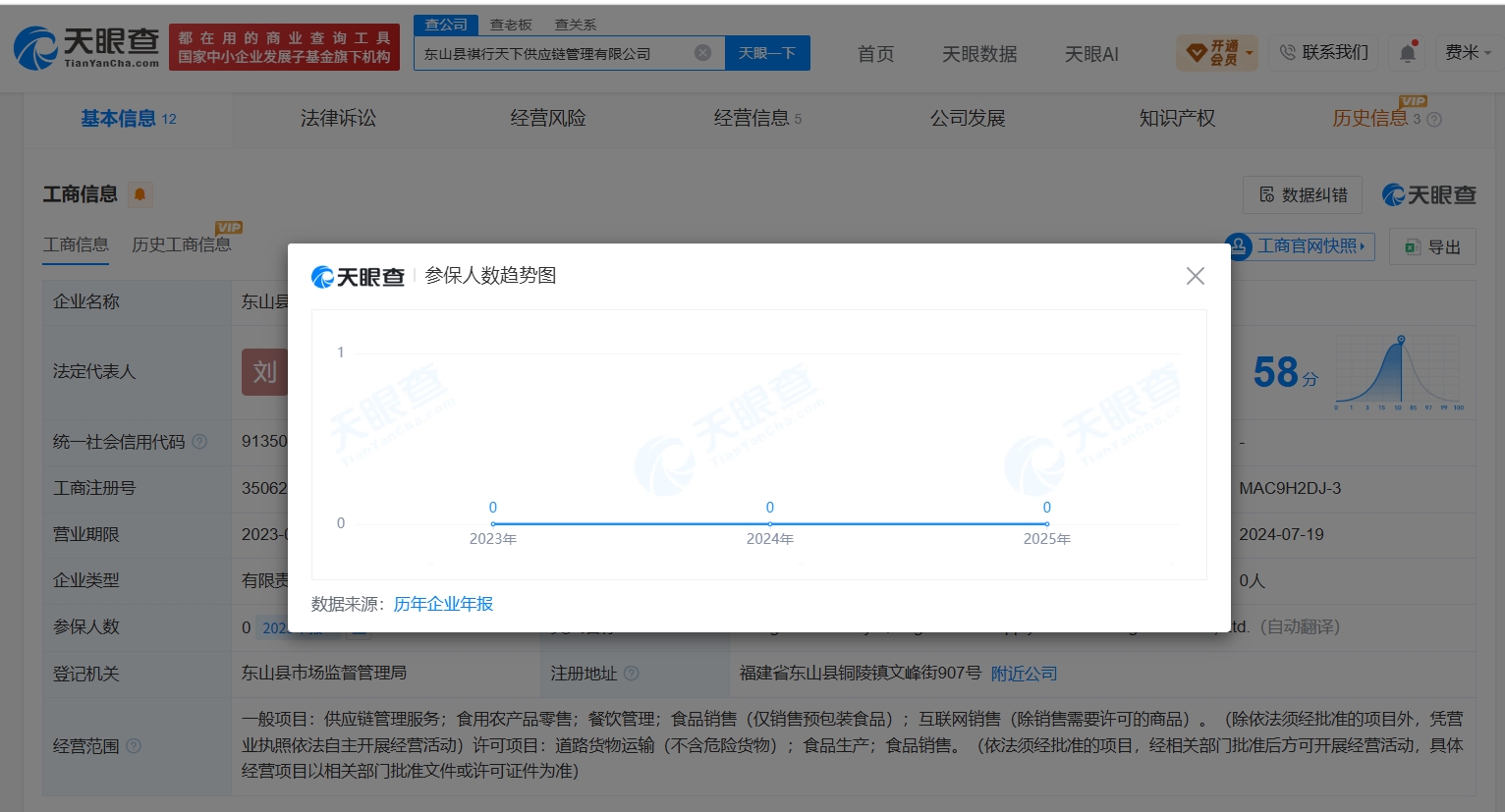Click the 数据纠错 button
This screenshot has width=1505, height=812.
click(x=1303, y=194)
